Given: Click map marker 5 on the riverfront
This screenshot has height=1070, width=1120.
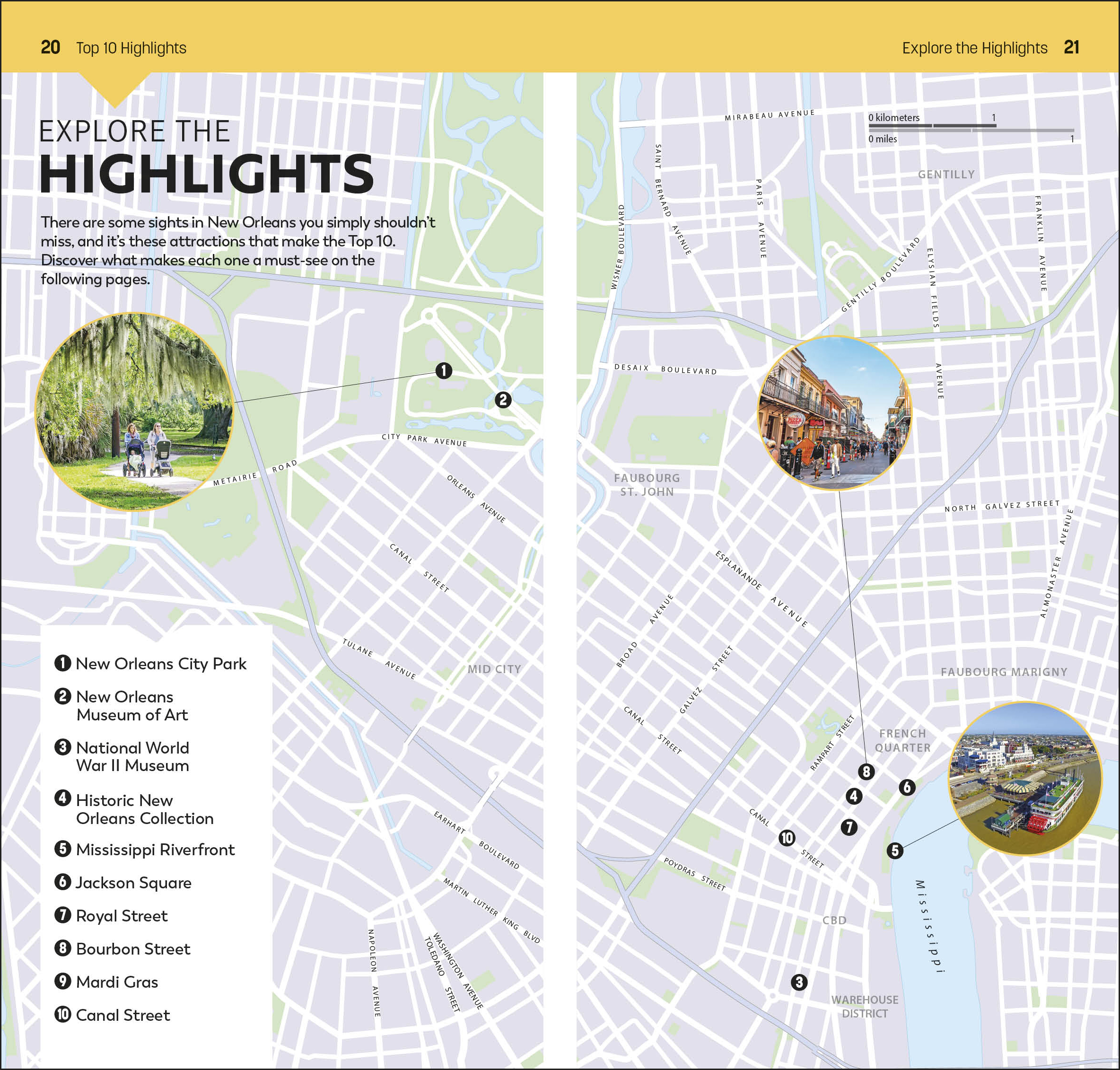Looking at the screenshot, I should [895, 851].
